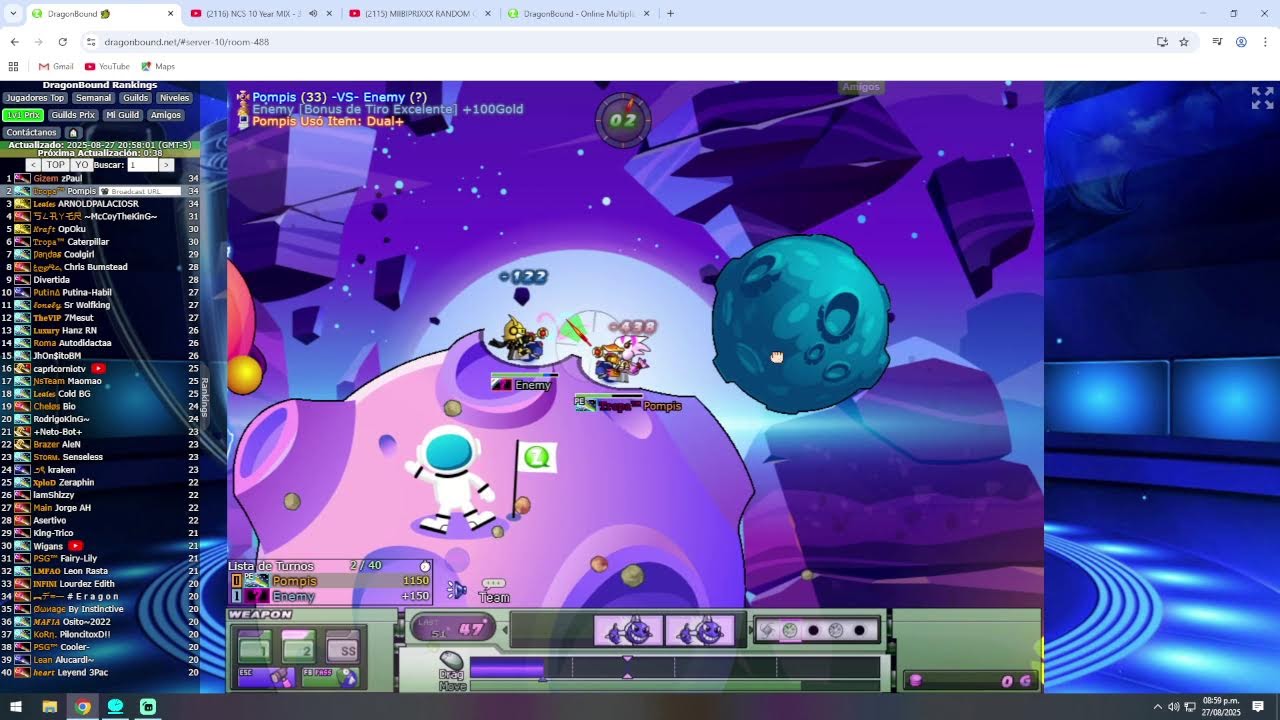Show hidden system tray icons

(1158, 707)
